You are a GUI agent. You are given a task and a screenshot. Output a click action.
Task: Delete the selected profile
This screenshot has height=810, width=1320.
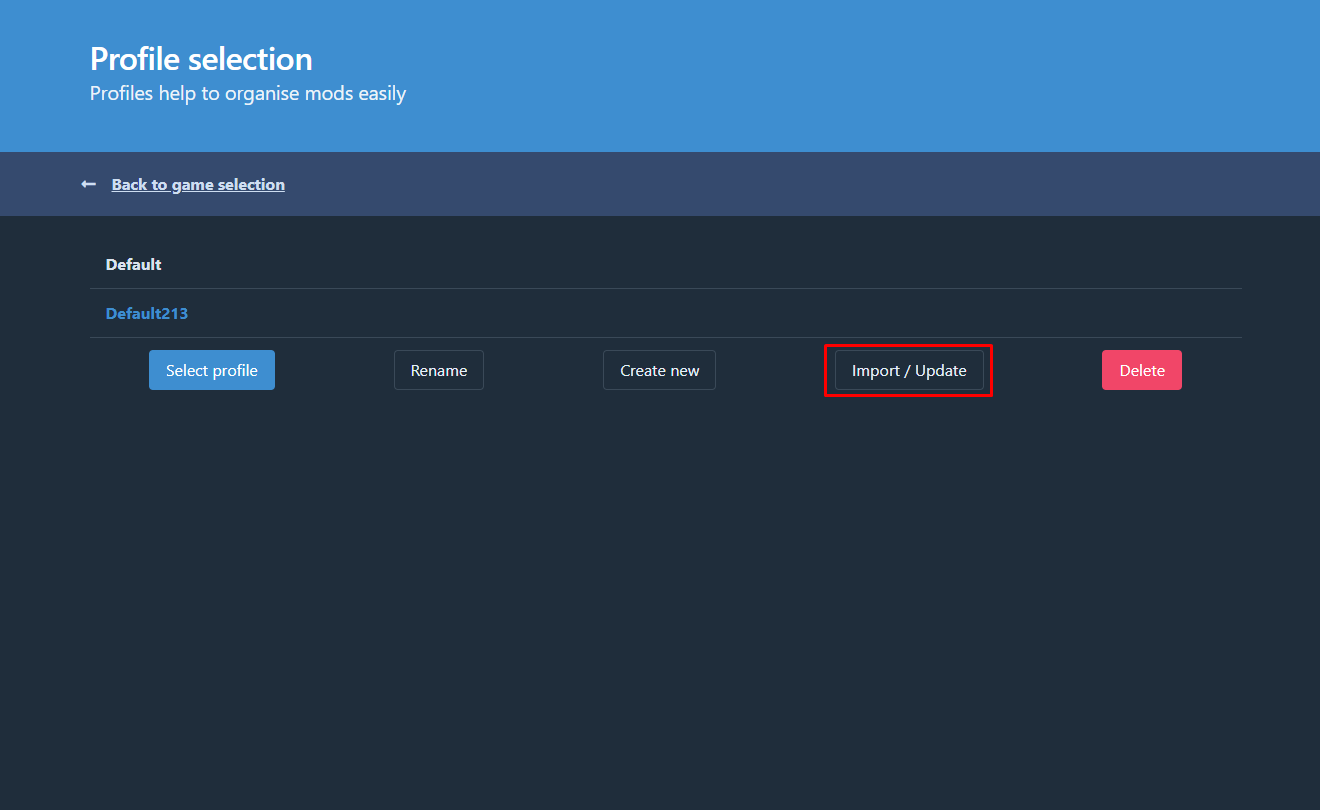click(1141, 370)
